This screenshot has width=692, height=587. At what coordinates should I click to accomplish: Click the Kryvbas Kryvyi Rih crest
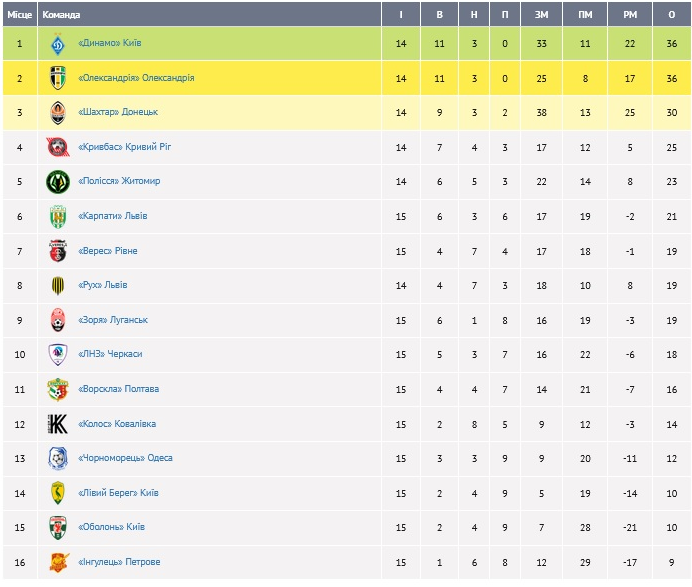click(x=58, y=147)
